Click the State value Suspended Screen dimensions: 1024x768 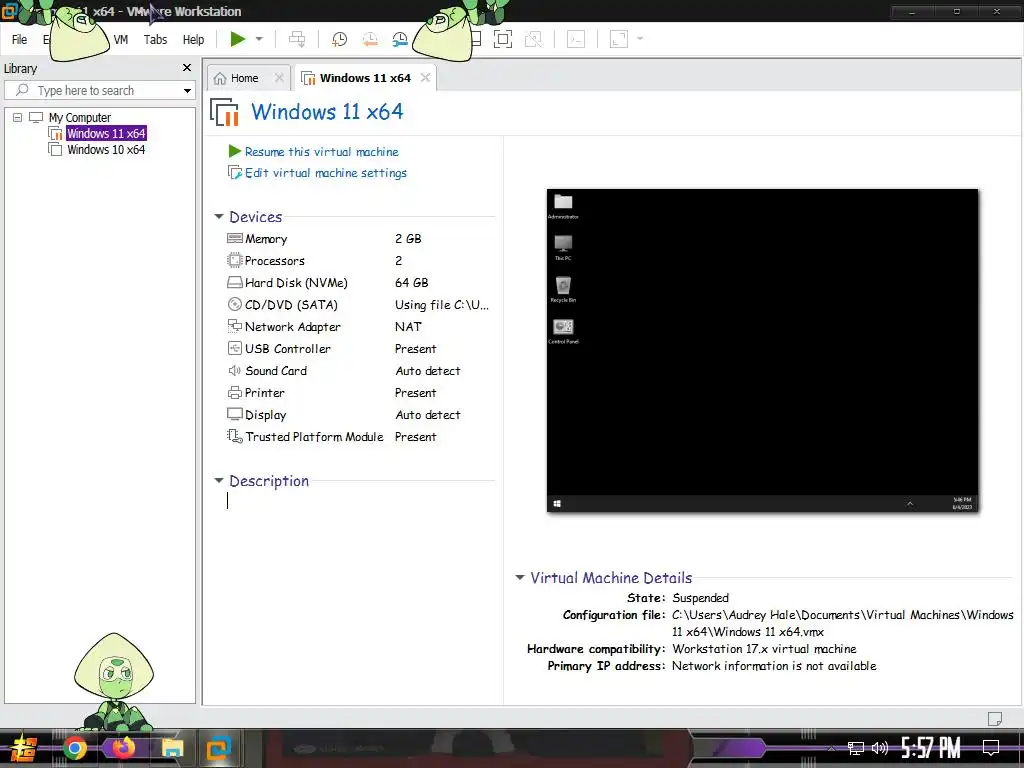coord(700,598)
